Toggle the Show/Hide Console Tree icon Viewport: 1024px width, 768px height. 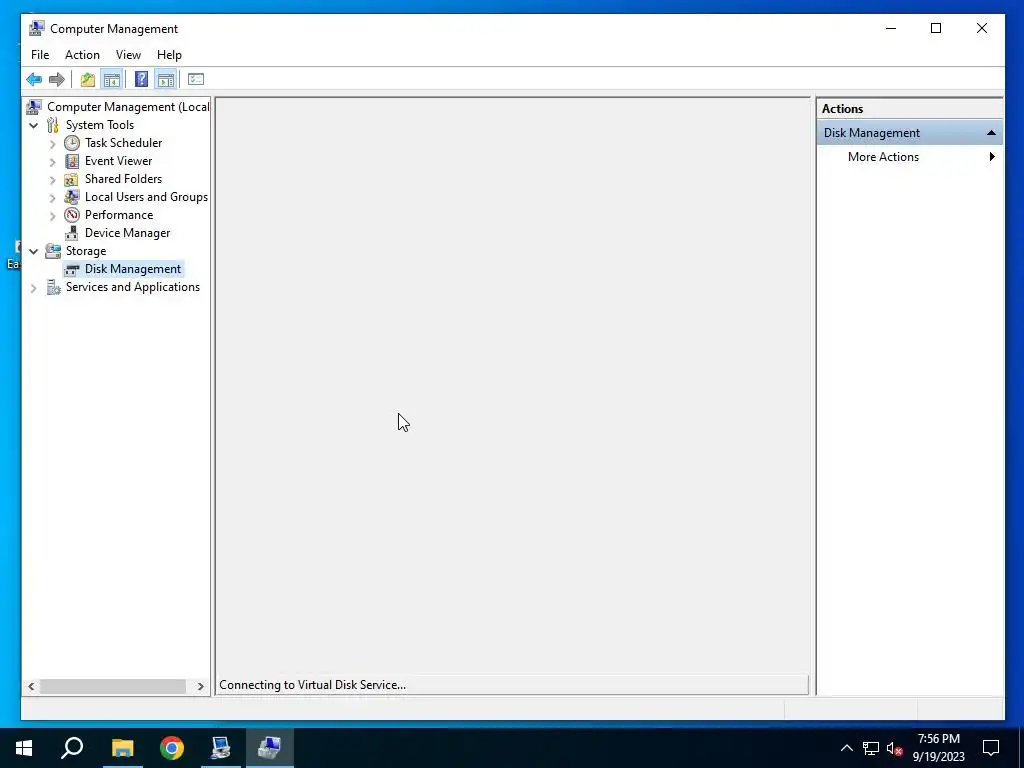coord(112,80)
